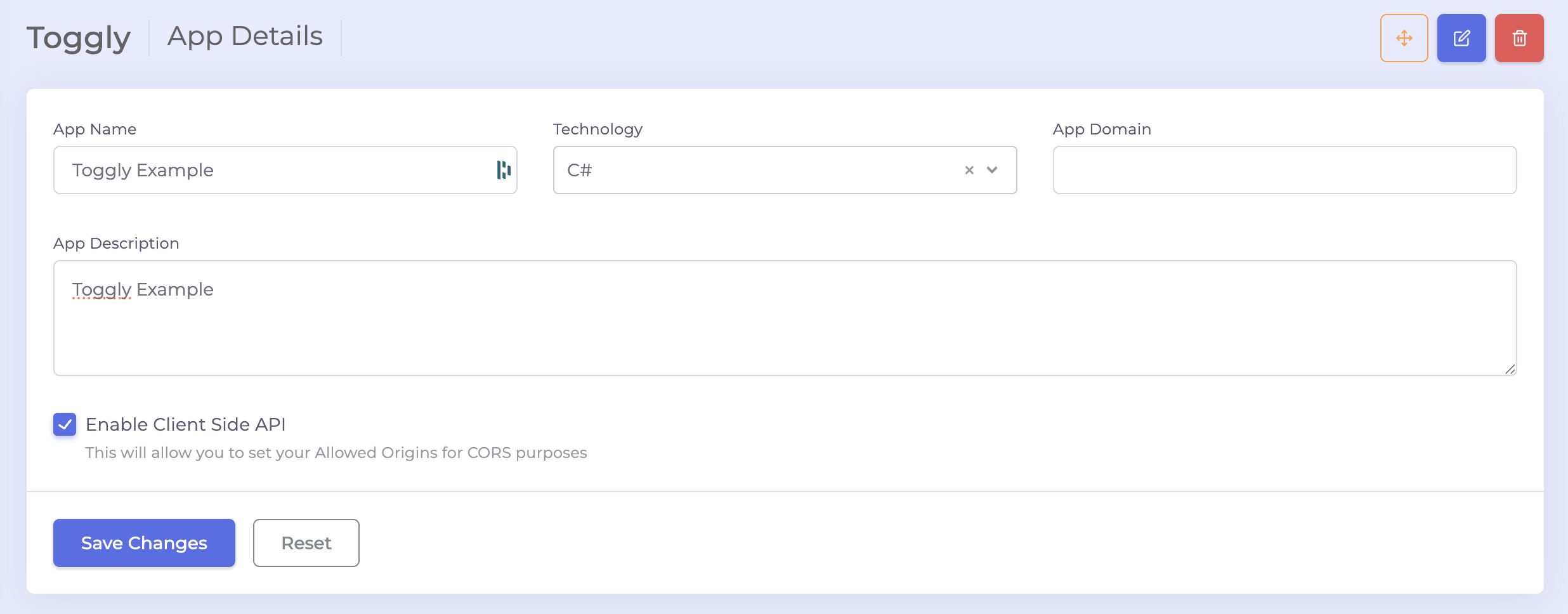This screenshot has height=614, width=1568.
Task: Focus the App Name input field
Action: pos(285,170)
